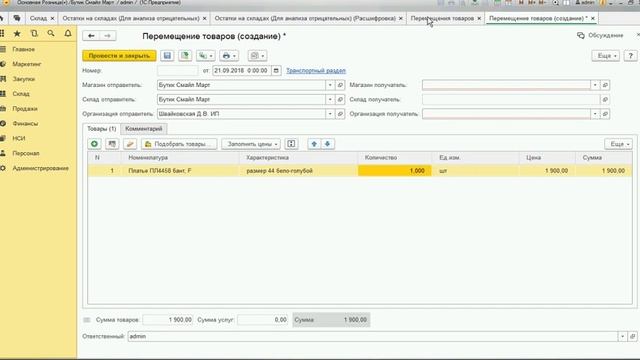This screenshot has width=640, height=360.
Task: Add a new row with green plus icon
Action: click(94, 144)
